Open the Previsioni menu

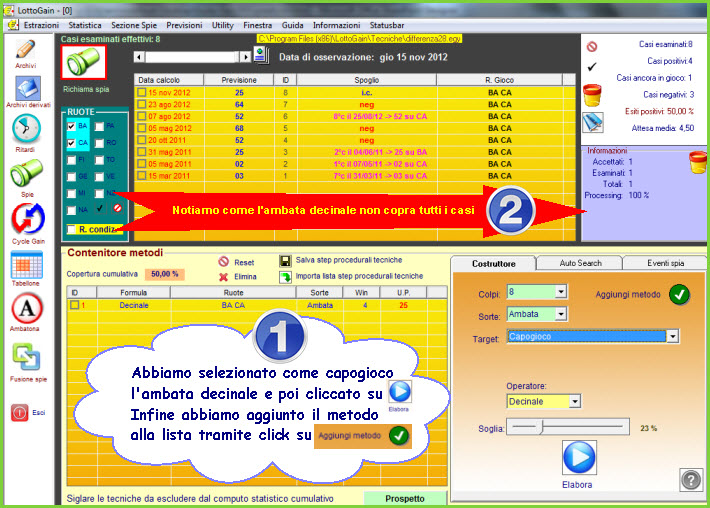184,25
